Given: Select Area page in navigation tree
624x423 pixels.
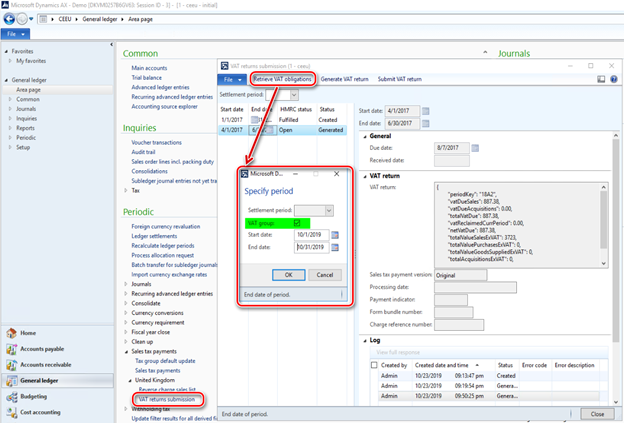Looking at the screenshot, I should click(28, 90).
